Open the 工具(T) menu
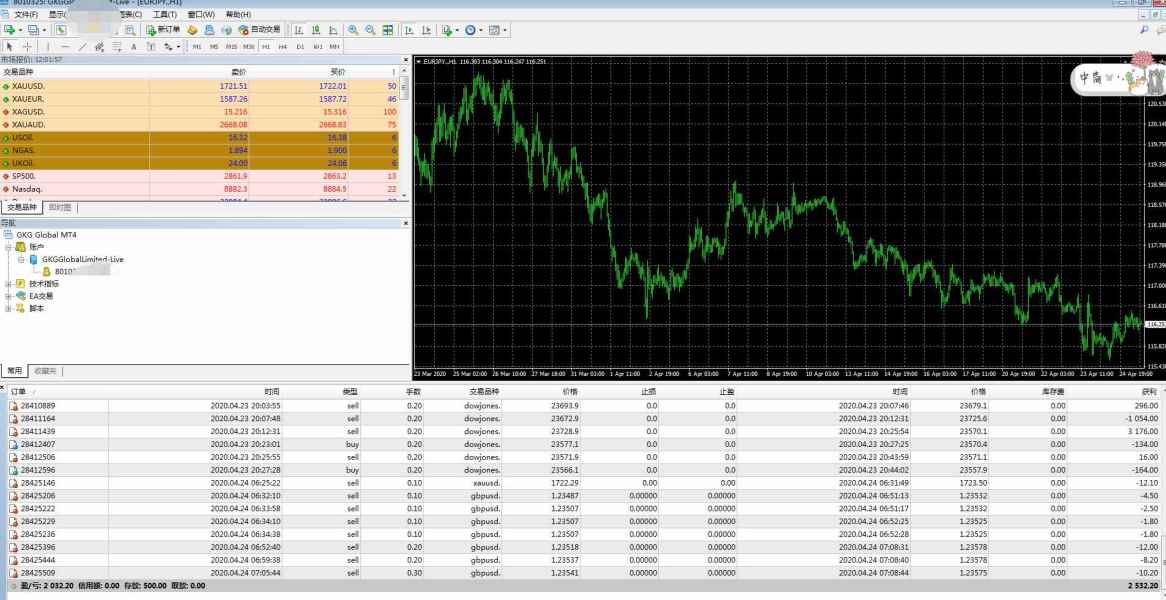 click(165, 15)
